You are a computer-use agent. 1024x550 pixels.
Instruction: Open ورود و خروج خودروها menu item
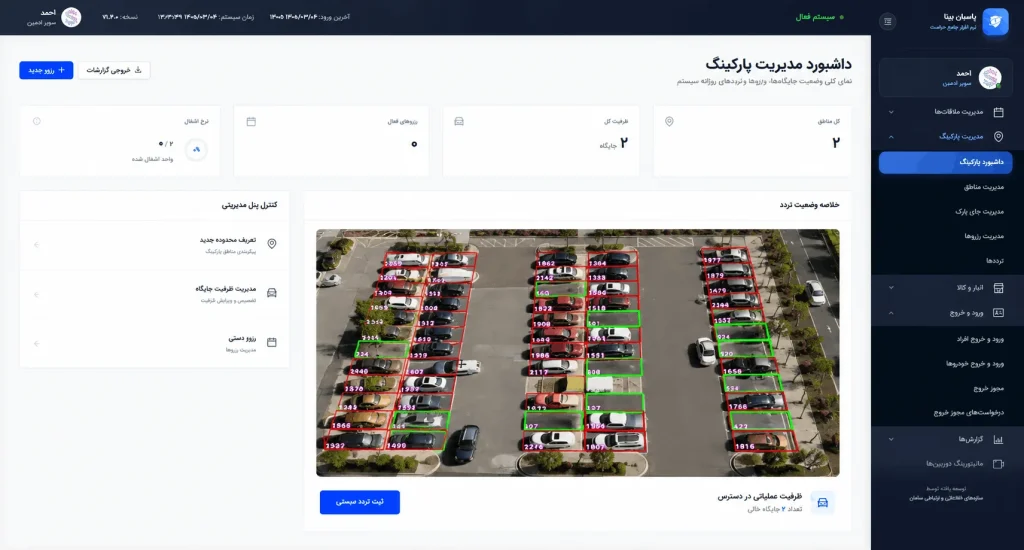click(975, 364)
